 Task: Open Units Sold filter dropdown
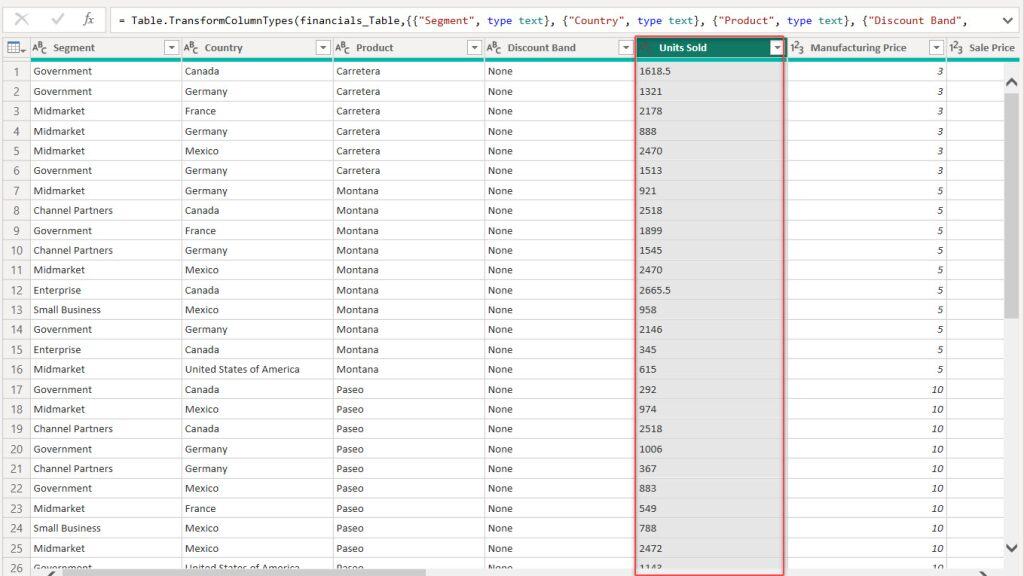pyautogui.click(x=776, y=48)
